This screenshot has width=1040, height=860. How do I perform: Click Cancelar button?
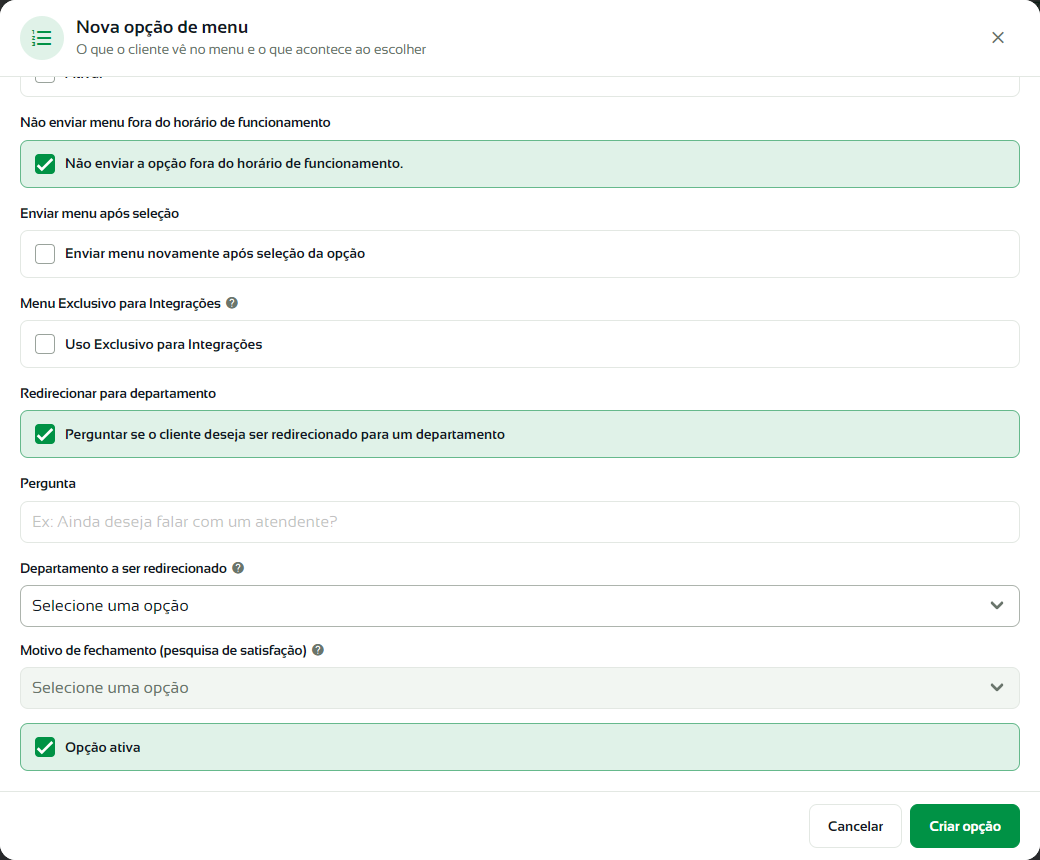coord(855,826)
